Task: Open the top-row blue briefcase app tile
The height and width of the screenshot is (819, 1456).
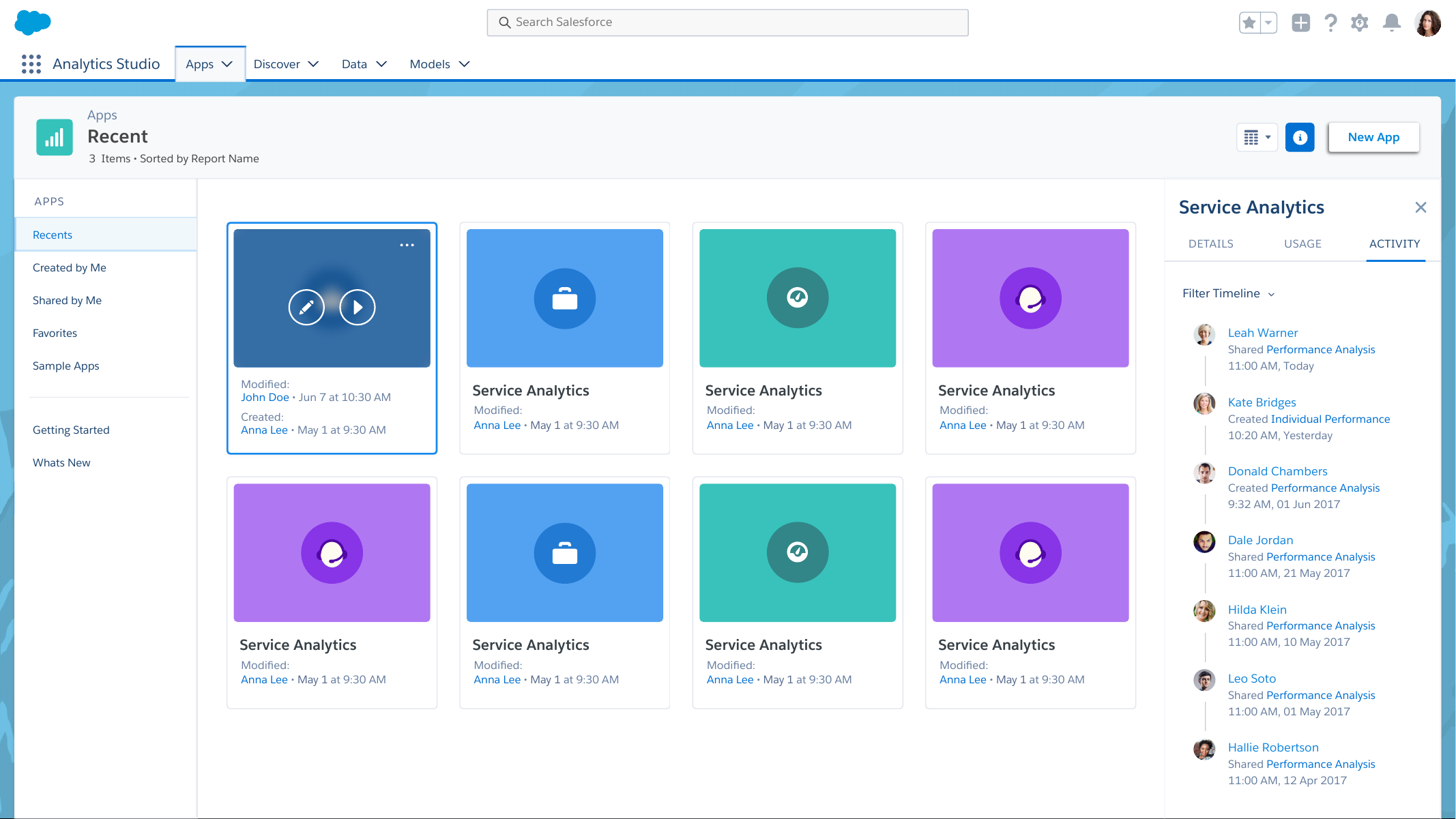Action: tap(565, 298)
